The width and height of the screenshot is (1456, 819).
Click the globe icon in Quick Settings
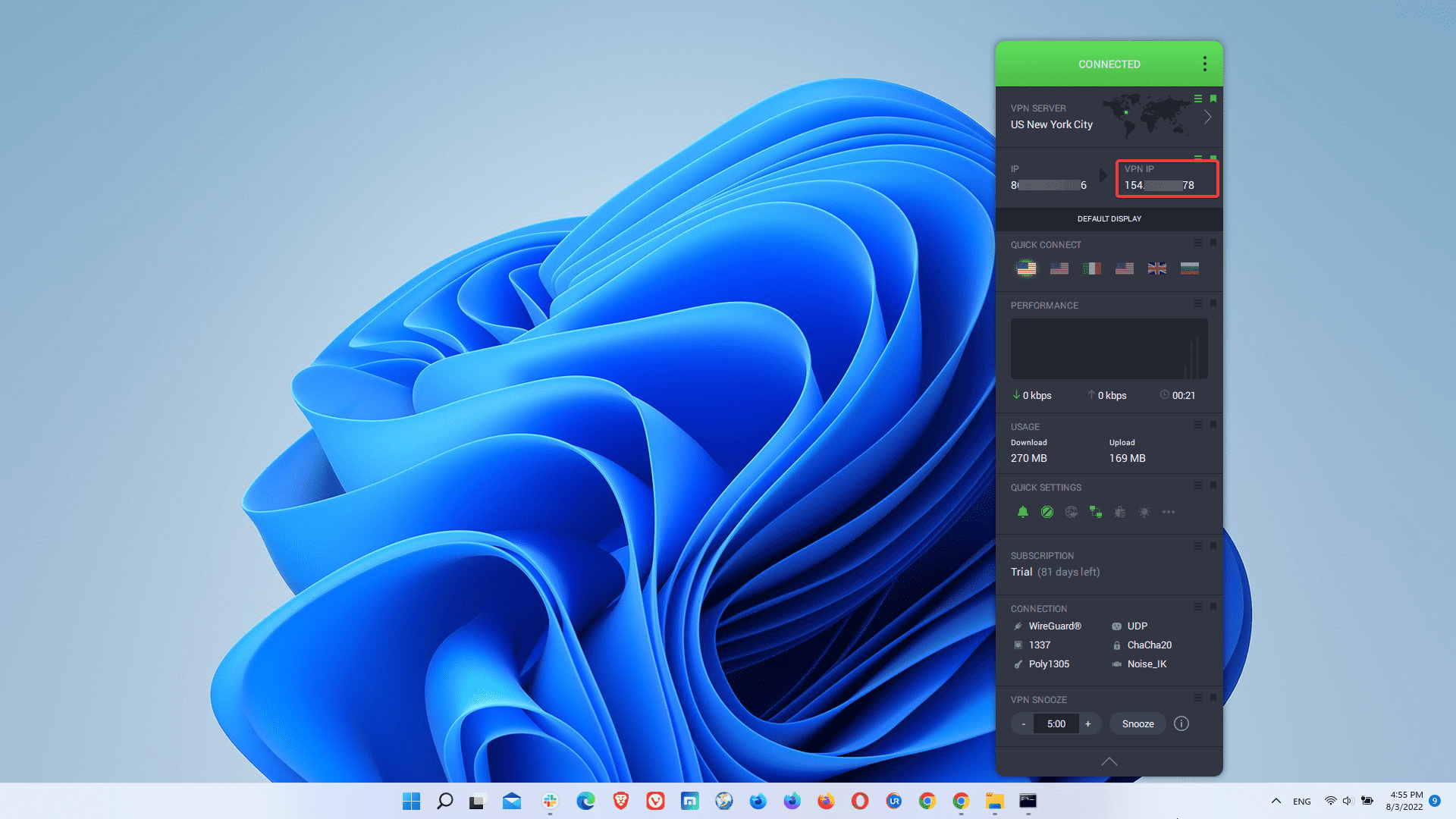1072,512
